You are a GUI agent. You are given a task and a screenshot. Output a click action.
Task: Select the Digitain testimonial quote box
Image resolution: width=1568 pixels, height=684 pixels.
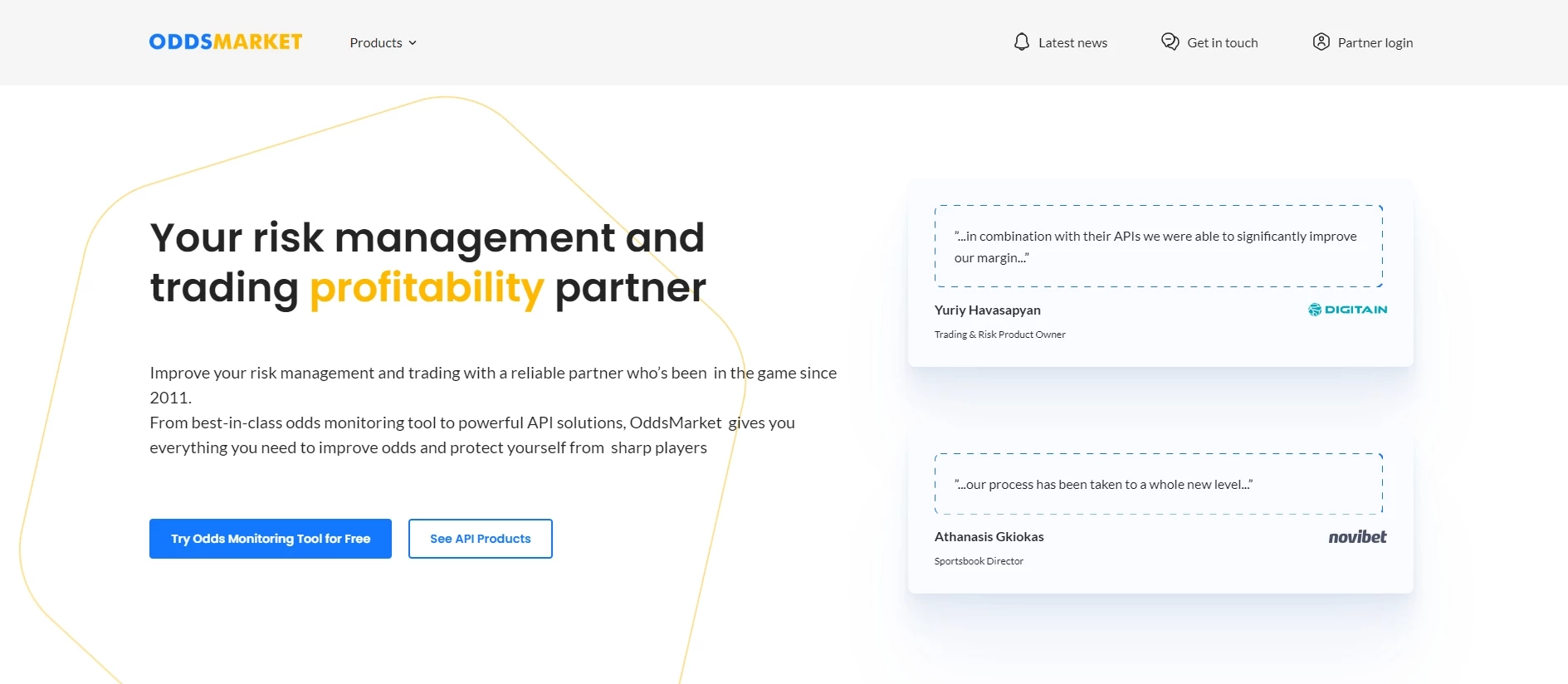click(1158, 247)
